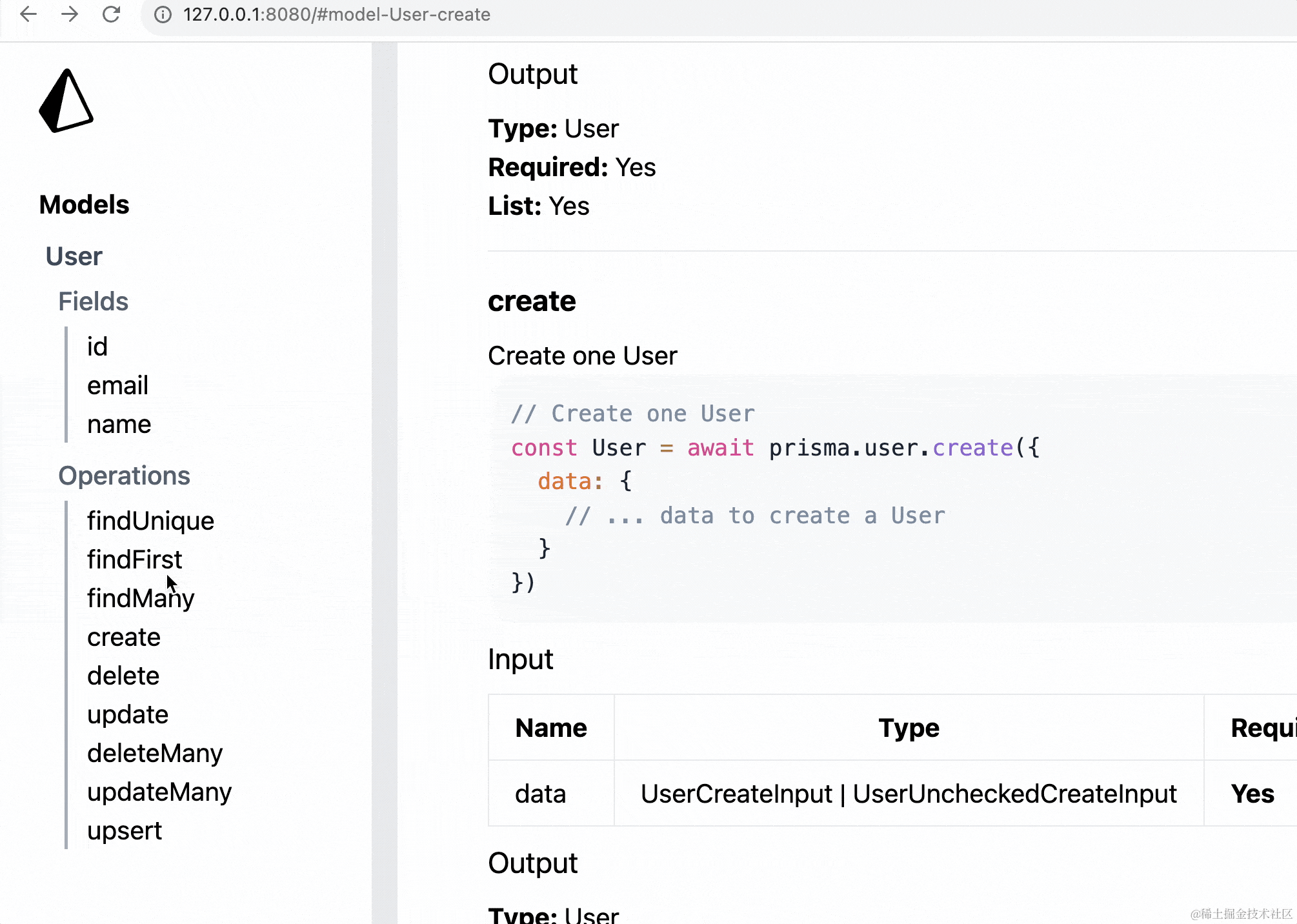The width and height of the screenshot is (1297, 924).
Task: Reload the page with refresh icon
Action: point(112,14)
